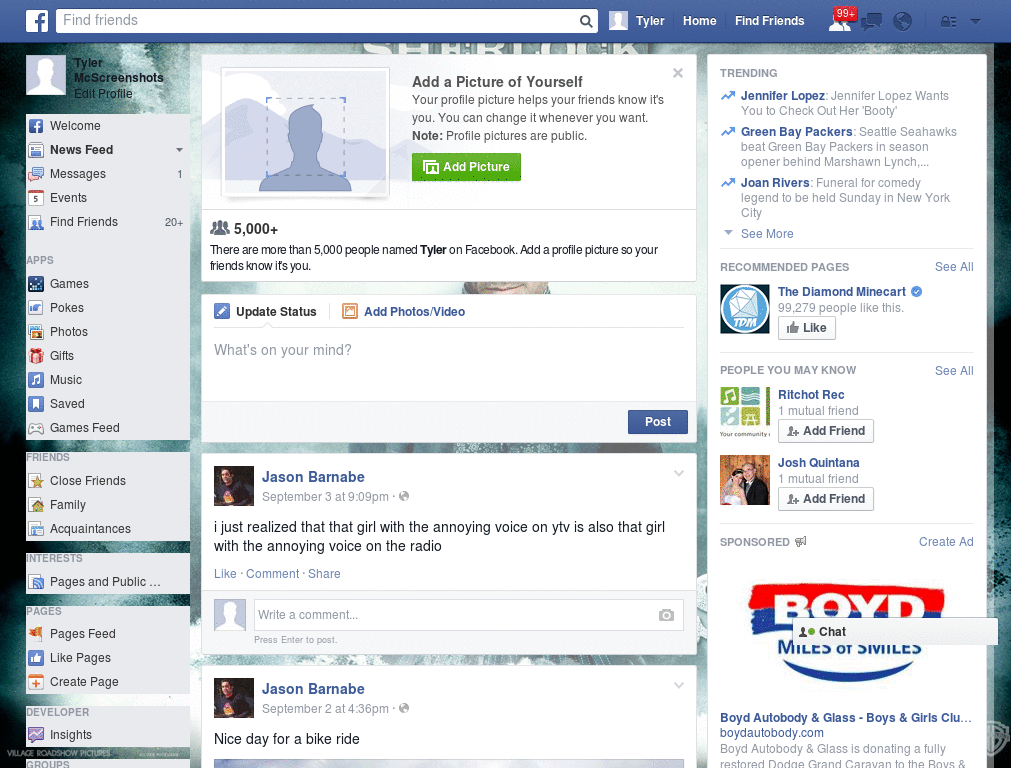Add Ritchot Rec as a friend
This screenshot has height=768, width=1024.
[825, 431]
